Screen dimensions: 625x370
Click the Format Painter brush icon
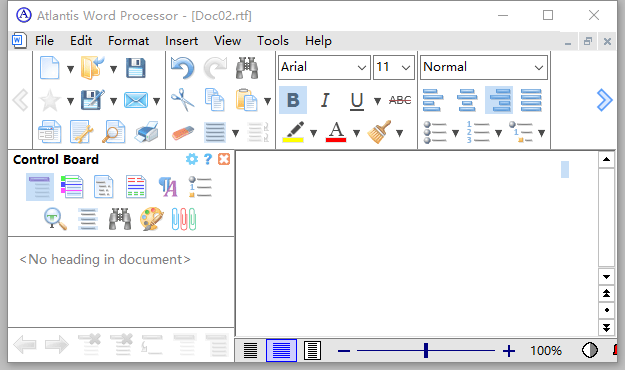pos(379,132)
